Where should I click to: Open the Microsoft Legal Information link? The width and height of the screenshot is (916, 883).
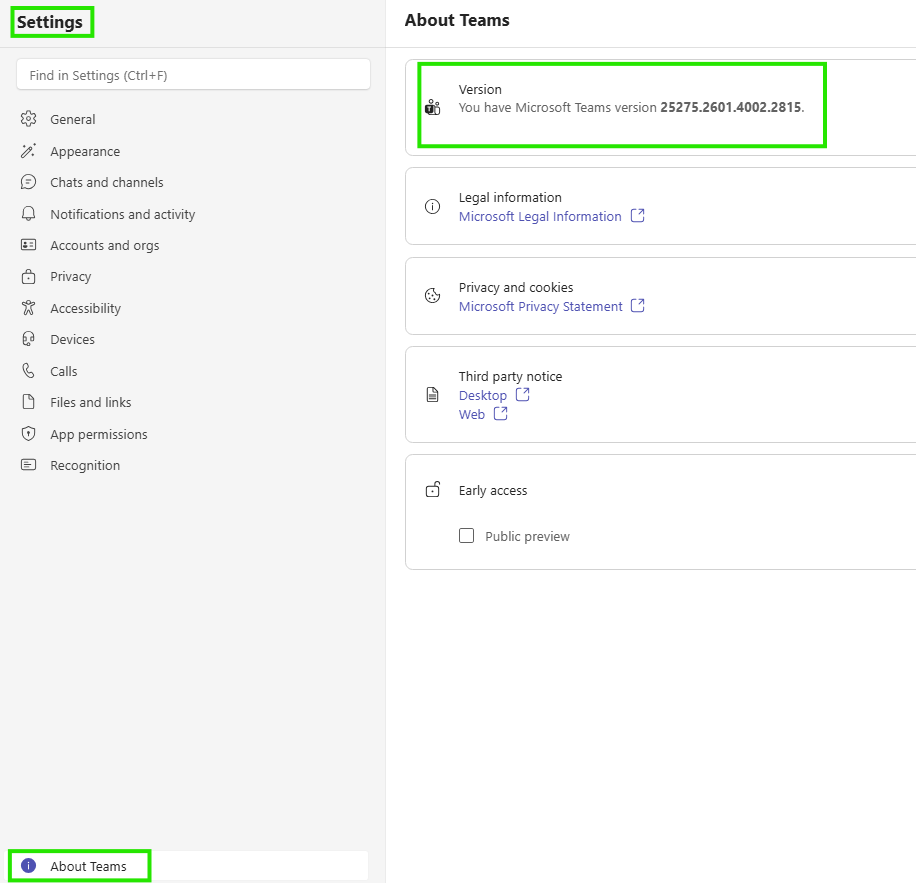[x=543, y=216]
